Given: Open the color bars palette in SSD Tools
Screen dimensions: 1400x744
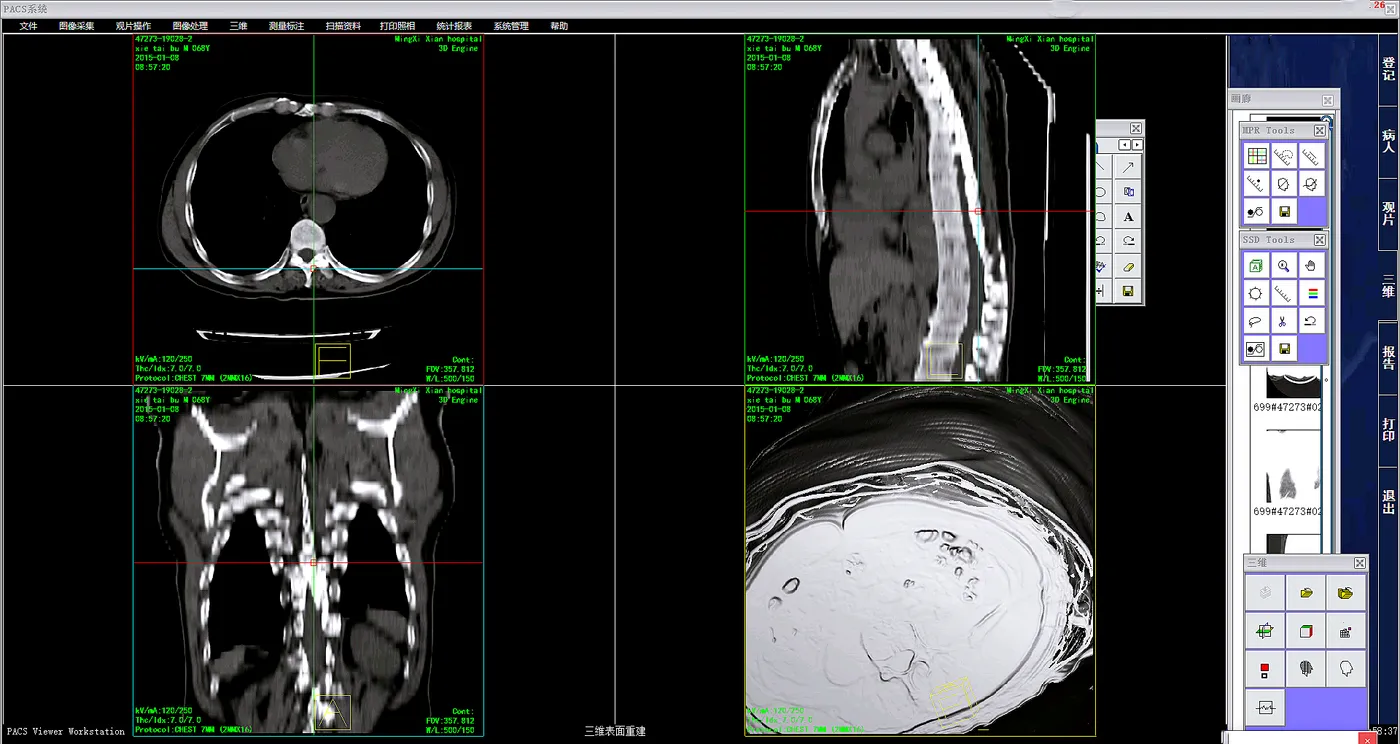Looking at the screenshot, I should pos(1311,294).
